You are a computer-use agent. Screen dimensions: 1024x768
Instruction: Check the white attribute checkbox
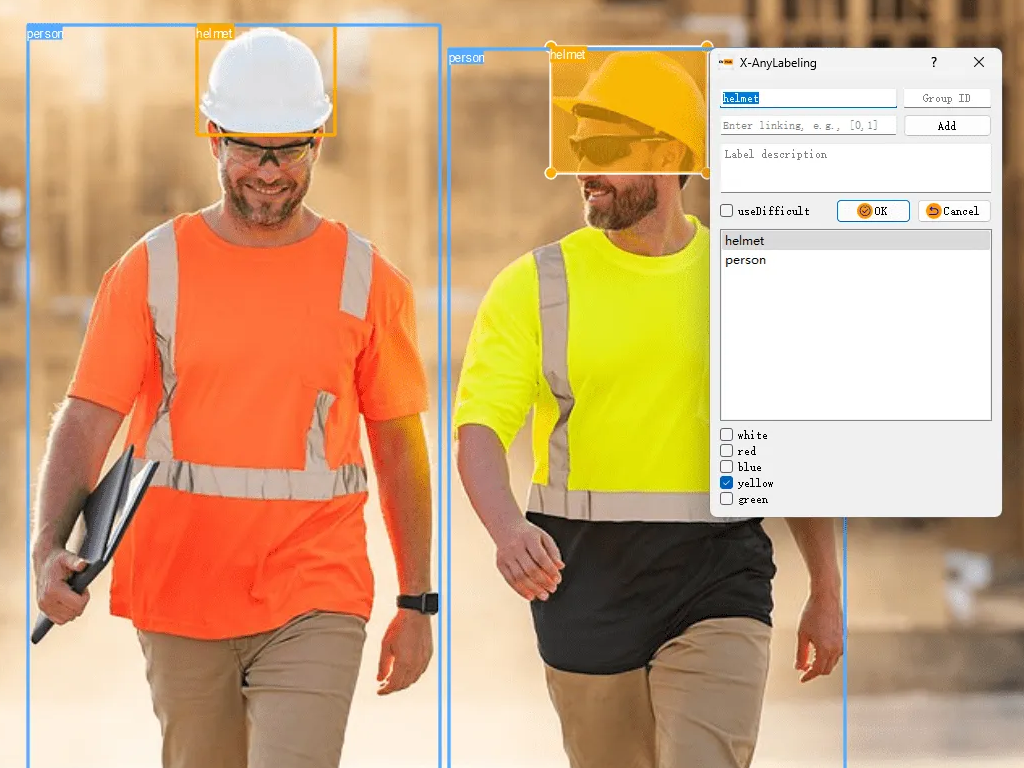point(727,435)
